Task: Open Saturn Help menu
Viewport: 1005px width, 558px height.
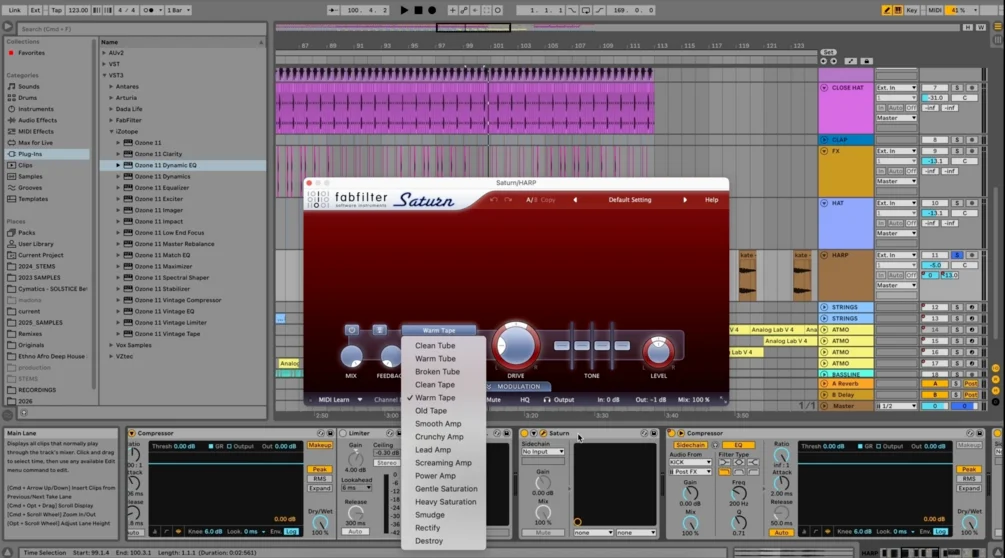Action: [x=711, y=200]
